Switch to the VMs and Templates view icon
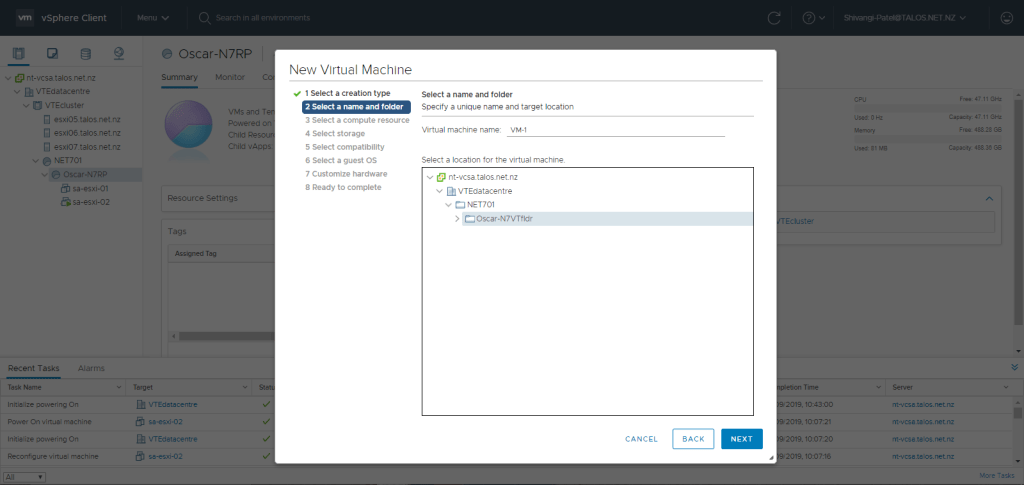The width and height of the screenshot is (1024, 485). tap(52, 53)
